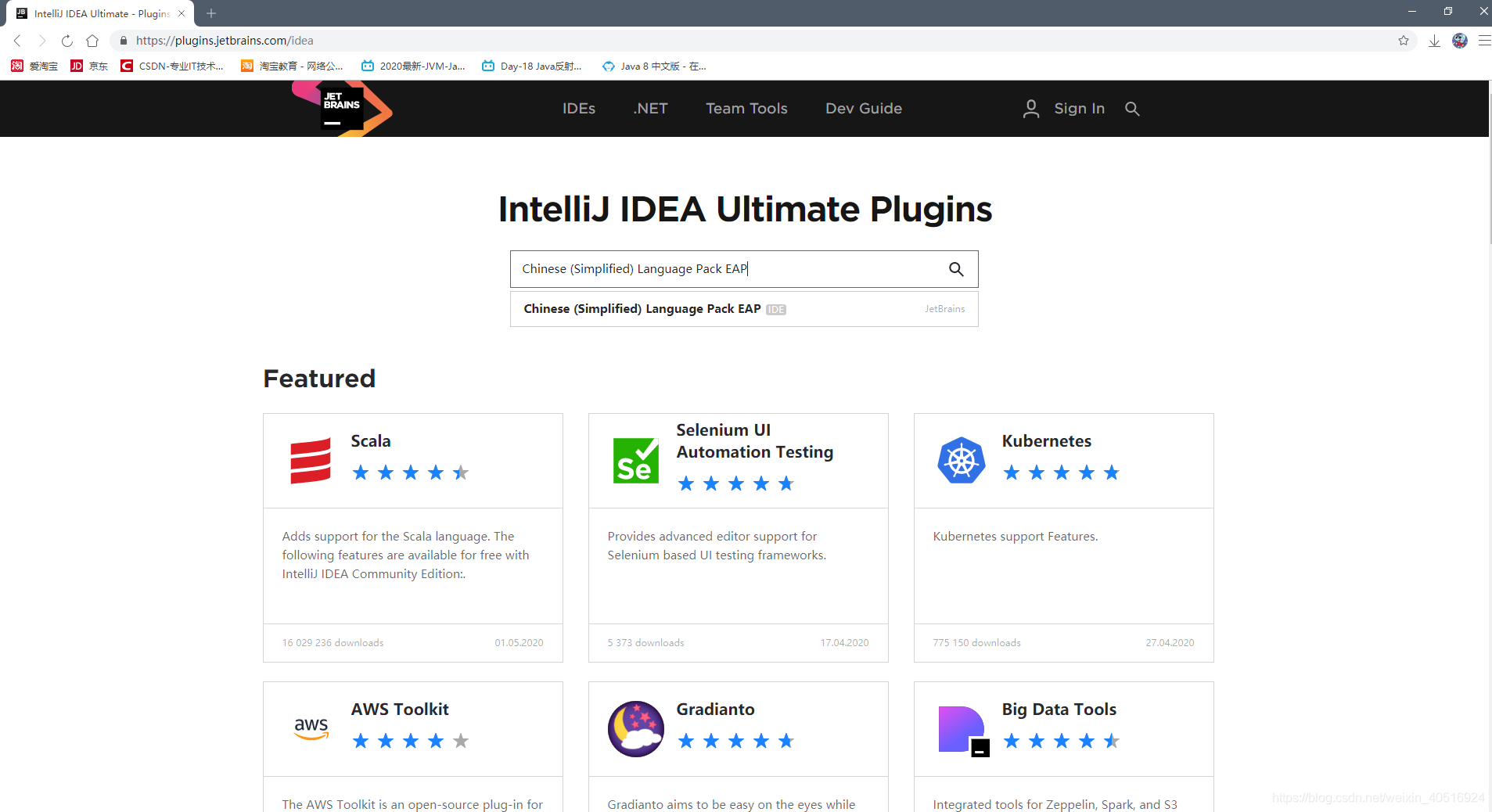Open the Big Data Tools title
This screenshot has width=1492, height=812.
click(x=1059, y=710)
